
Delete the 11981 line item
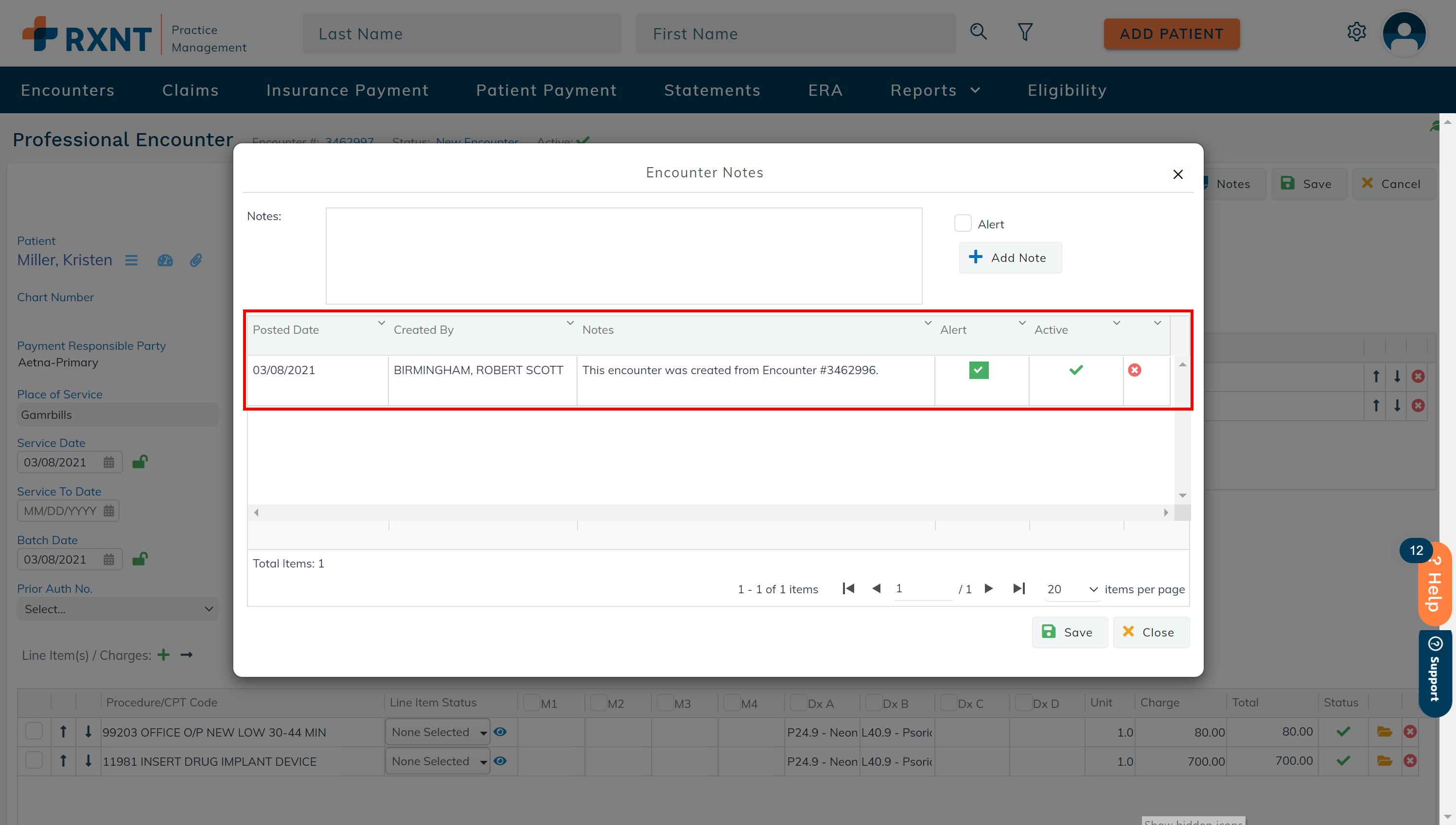point(1410,761)
